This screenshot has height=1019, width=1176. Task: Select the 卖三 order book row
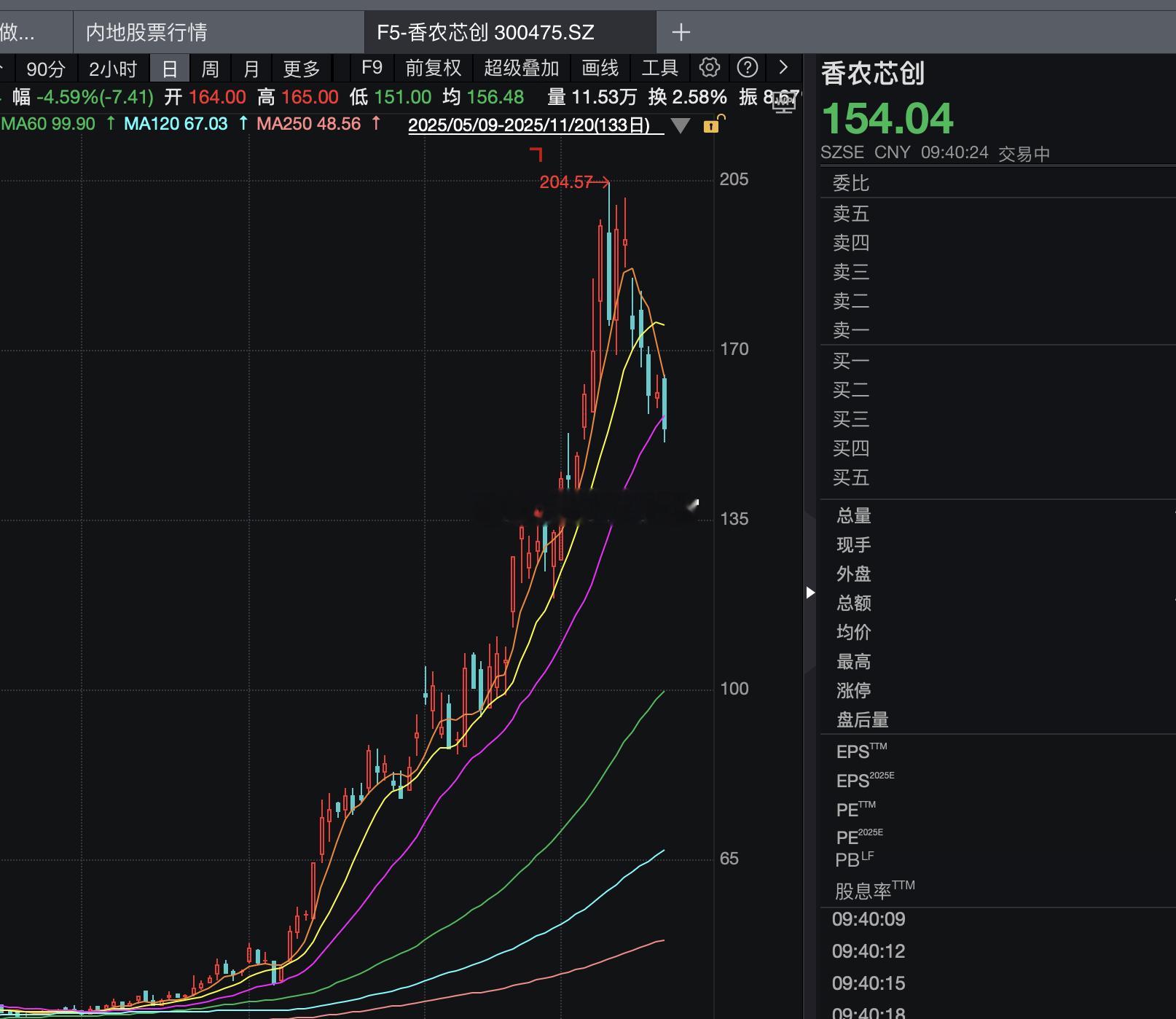998,272
